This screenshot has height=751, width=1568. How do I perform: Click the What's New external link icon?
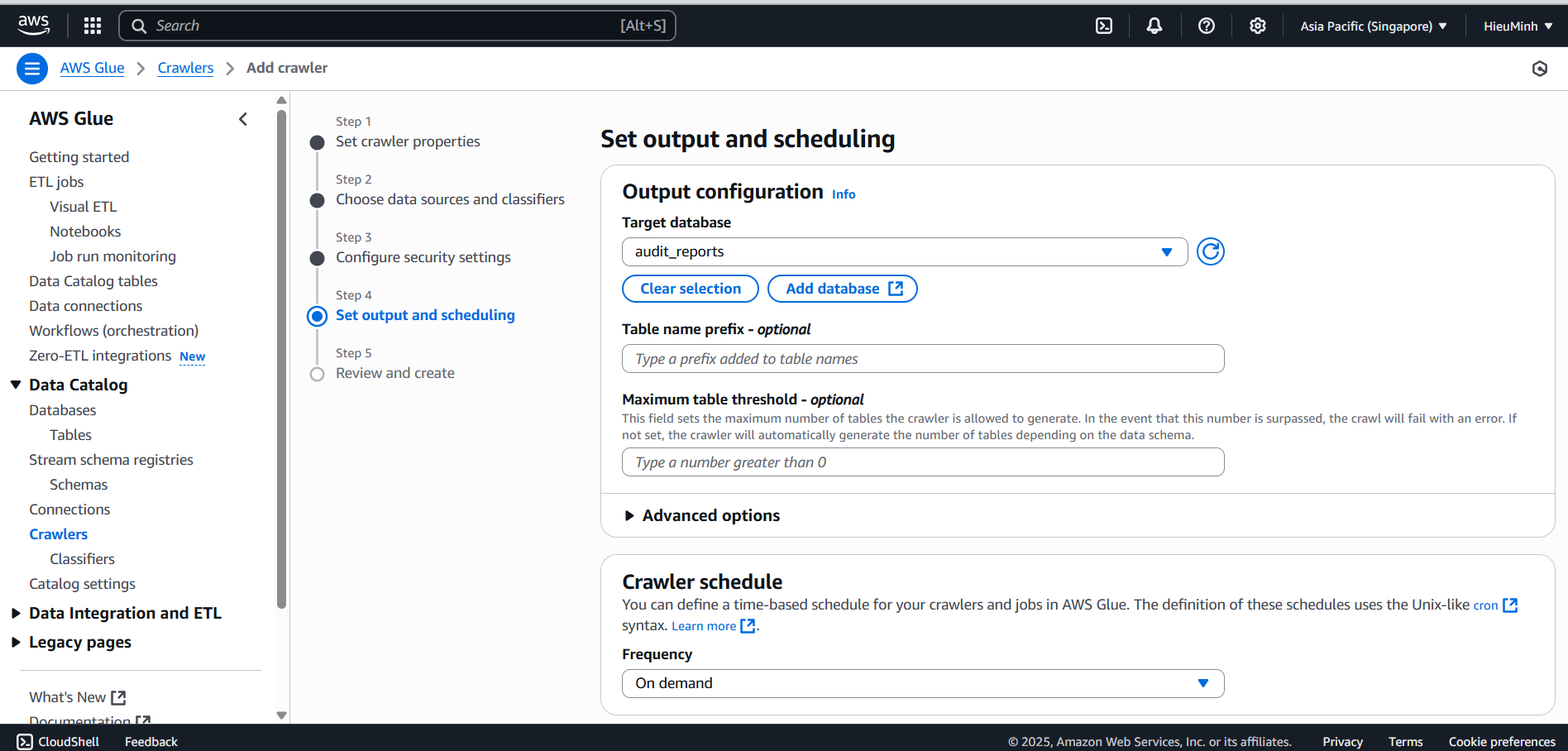click(118, 698)
